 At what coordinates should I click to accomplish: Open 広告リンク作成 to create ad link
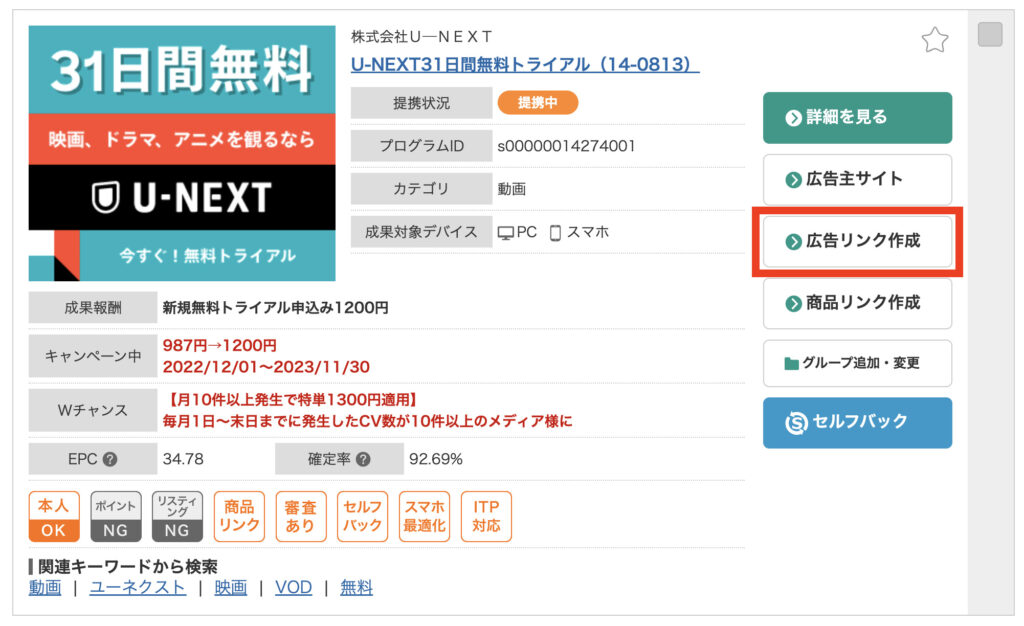click(x=857, y=242)
